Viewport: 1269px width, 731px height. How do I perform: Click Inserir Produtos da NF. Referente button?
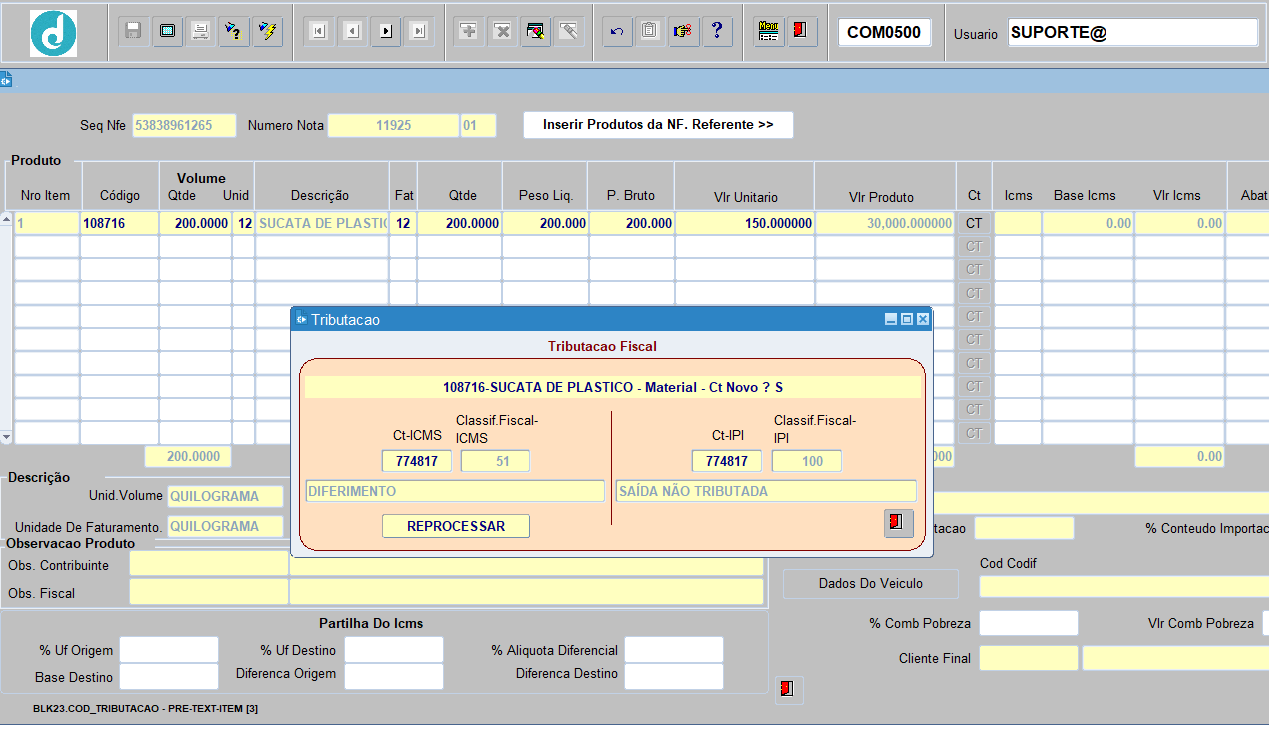658,125
